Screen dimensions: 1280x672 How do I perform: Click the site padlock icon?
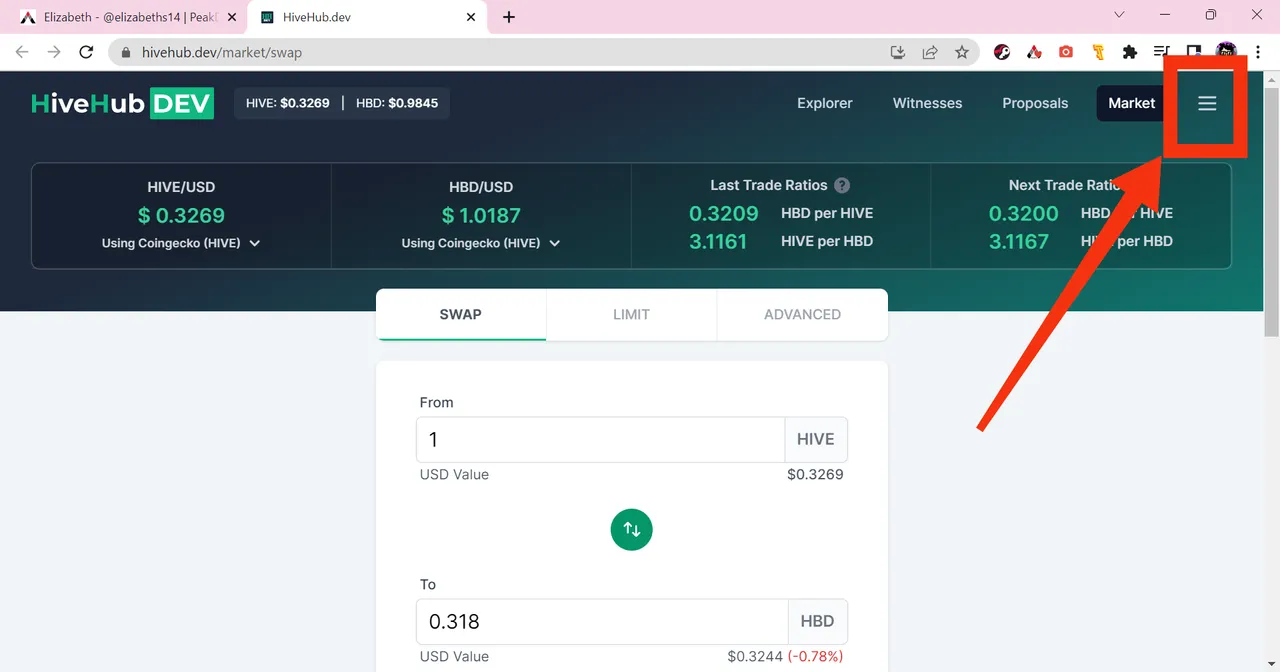point(125,52)
